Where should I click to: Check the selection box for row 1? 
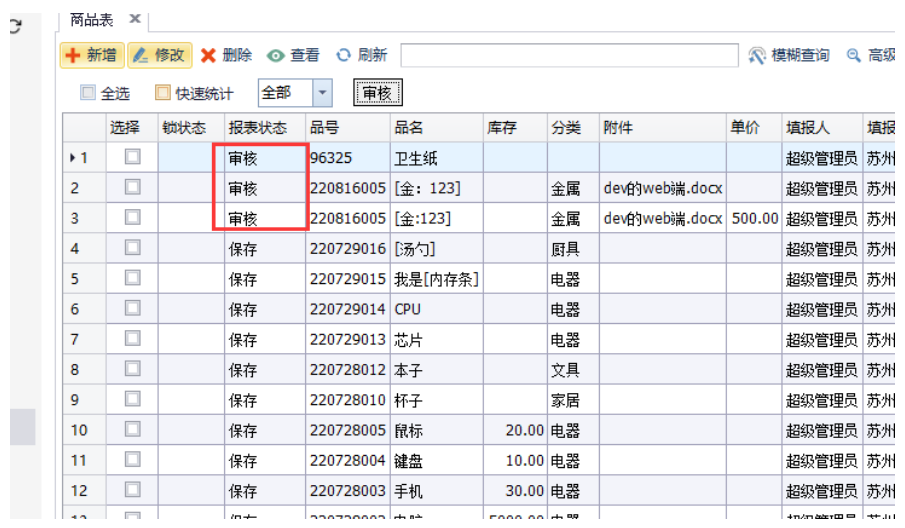pos(132,157)
